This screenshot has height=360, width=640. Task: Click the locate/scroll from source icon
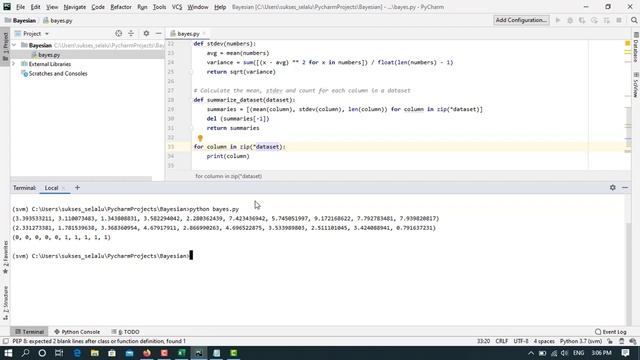(x=118, y=33)
